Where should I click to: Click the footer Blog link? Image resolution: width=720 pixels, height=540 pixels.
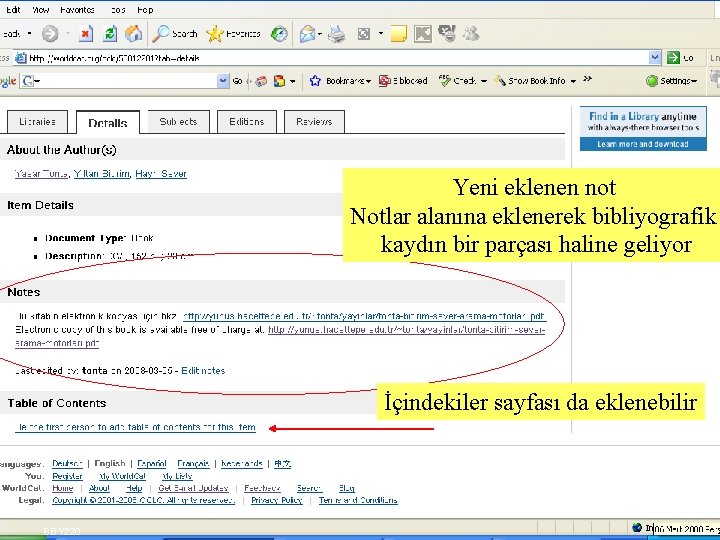click(347, 488)
